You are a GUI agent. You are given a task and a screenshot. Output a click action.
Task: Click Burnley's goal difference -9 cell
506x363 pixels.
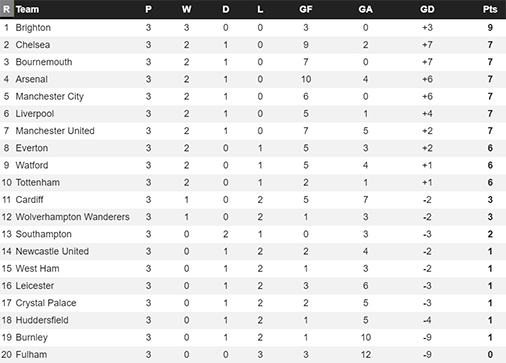[427, 337]
